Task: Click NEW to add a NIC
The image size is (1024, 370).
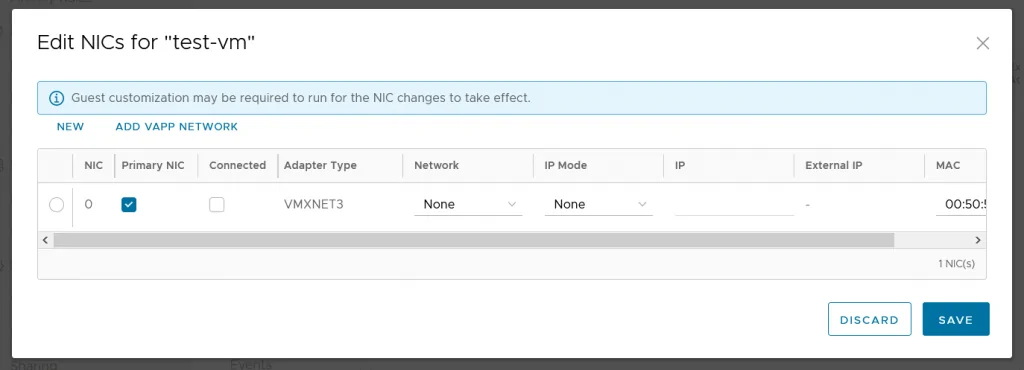Action: pyautogui.click(x=71, y=127)
